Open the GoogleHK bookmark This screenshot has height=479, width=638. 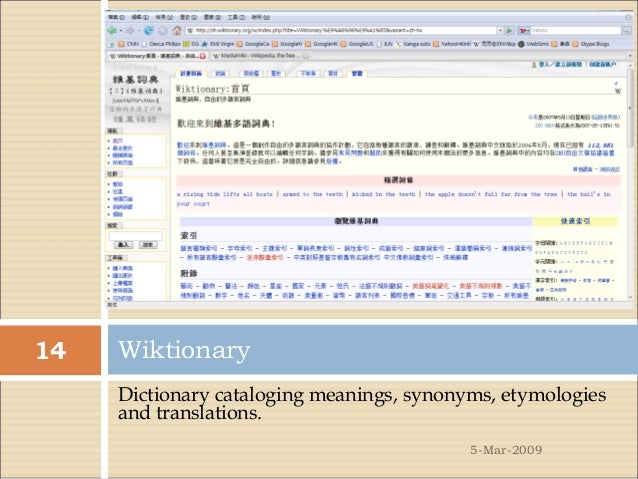[x=322, y=44]
